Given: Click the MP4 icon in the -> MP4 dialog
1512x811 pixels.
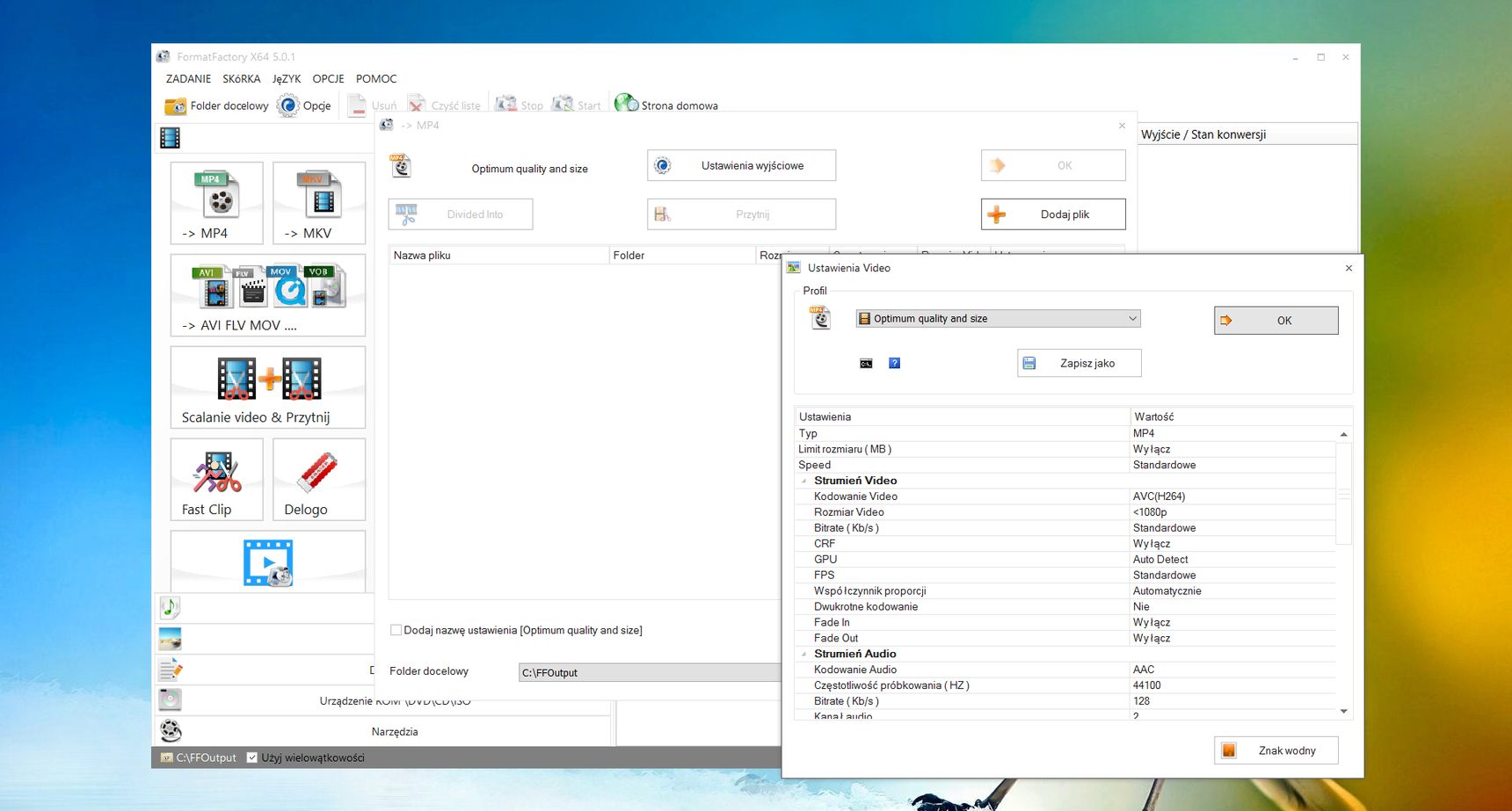Looking at the screenshot, I should pos(401,165).
